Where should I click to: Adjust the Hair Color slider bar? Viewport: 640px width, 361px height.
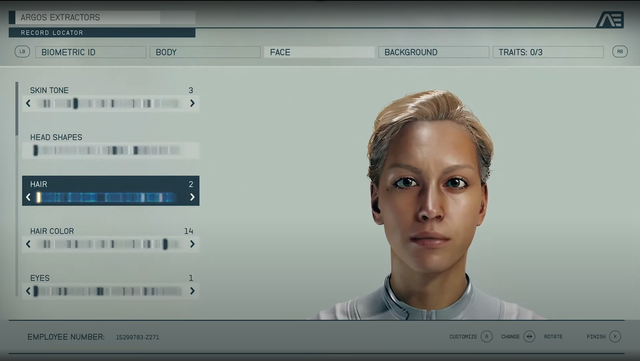click(109, 244)
